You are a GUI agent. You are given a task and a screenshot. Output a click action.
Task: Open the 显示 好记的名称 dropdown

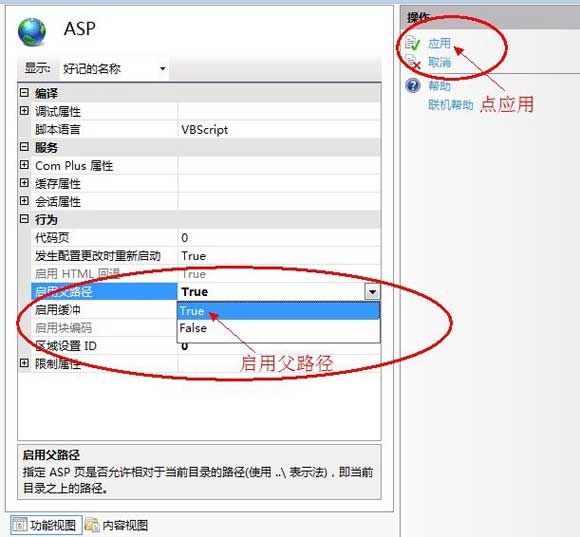(114, 68)
